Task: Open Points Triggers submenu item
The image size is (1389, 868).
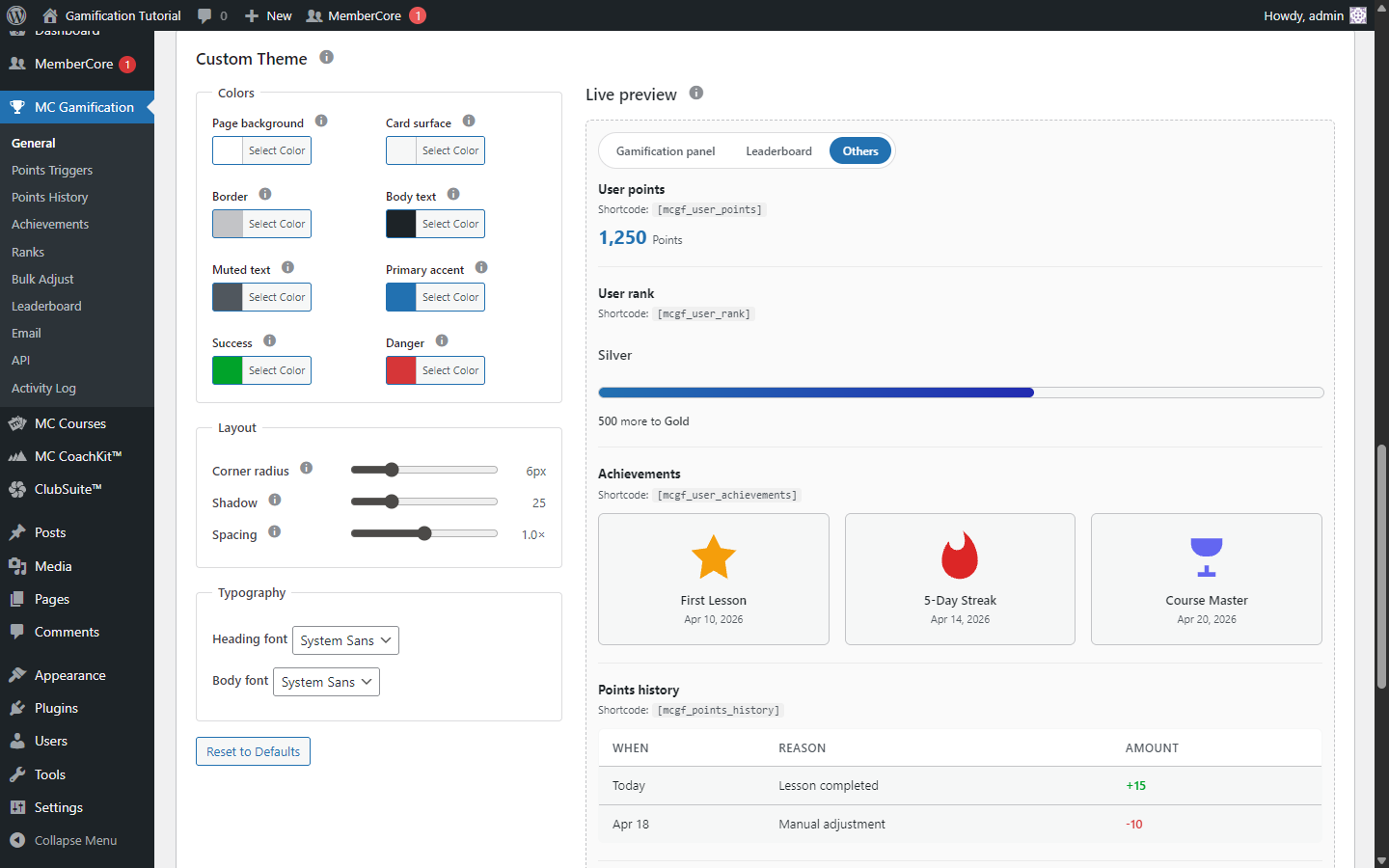Action: click(x=52, y=171)
